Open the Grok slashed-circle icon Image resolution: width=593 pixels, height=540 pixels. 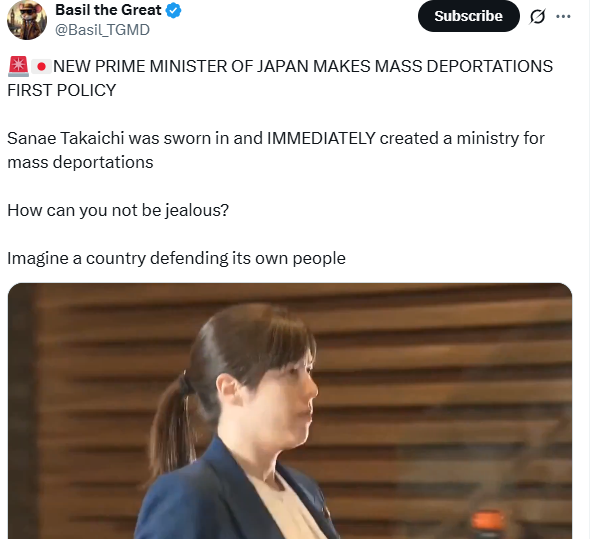click(x=537, y=16)
